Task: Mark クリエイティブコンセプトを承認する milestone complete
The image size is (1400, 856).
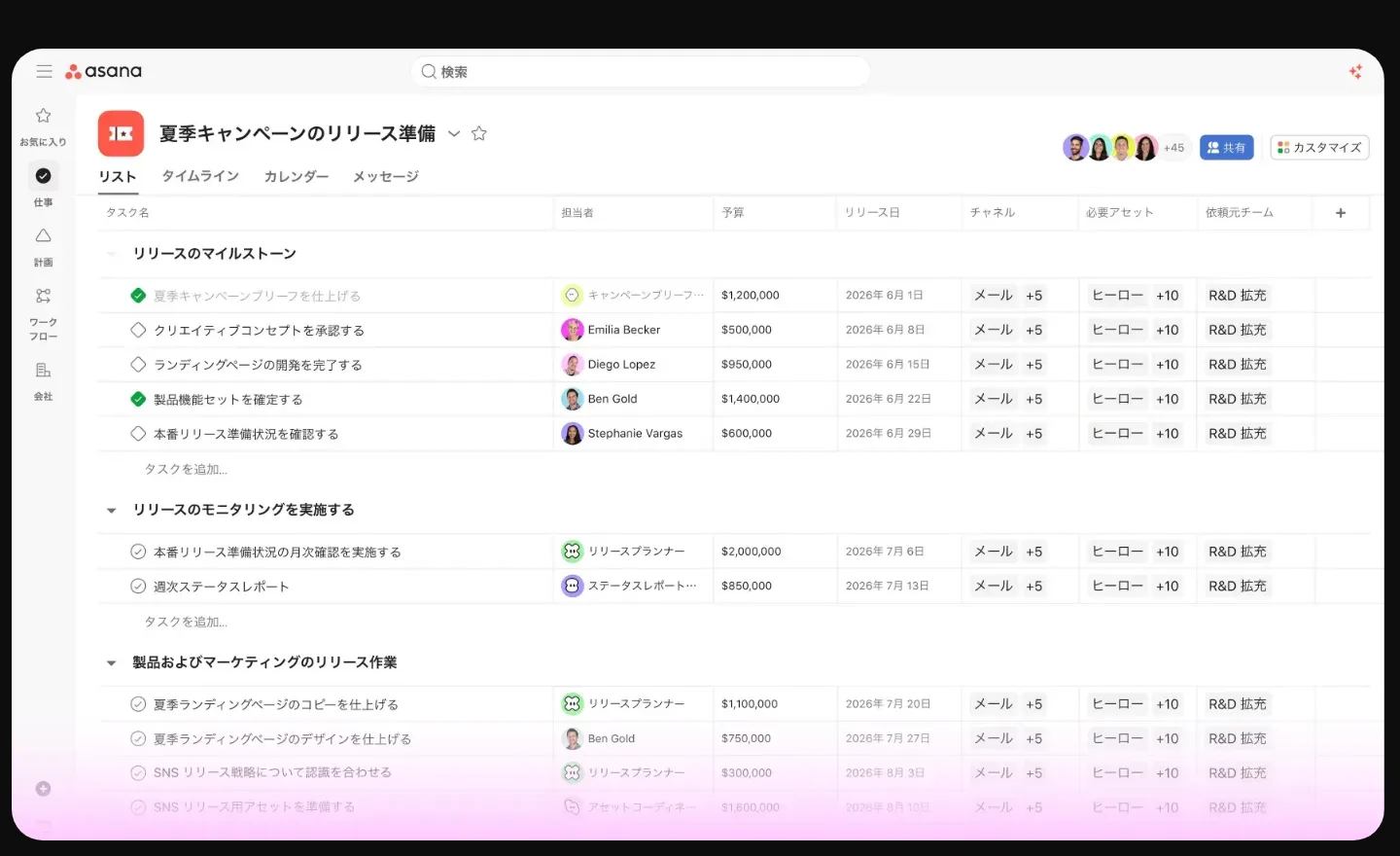Action: [x=138, y=330]
